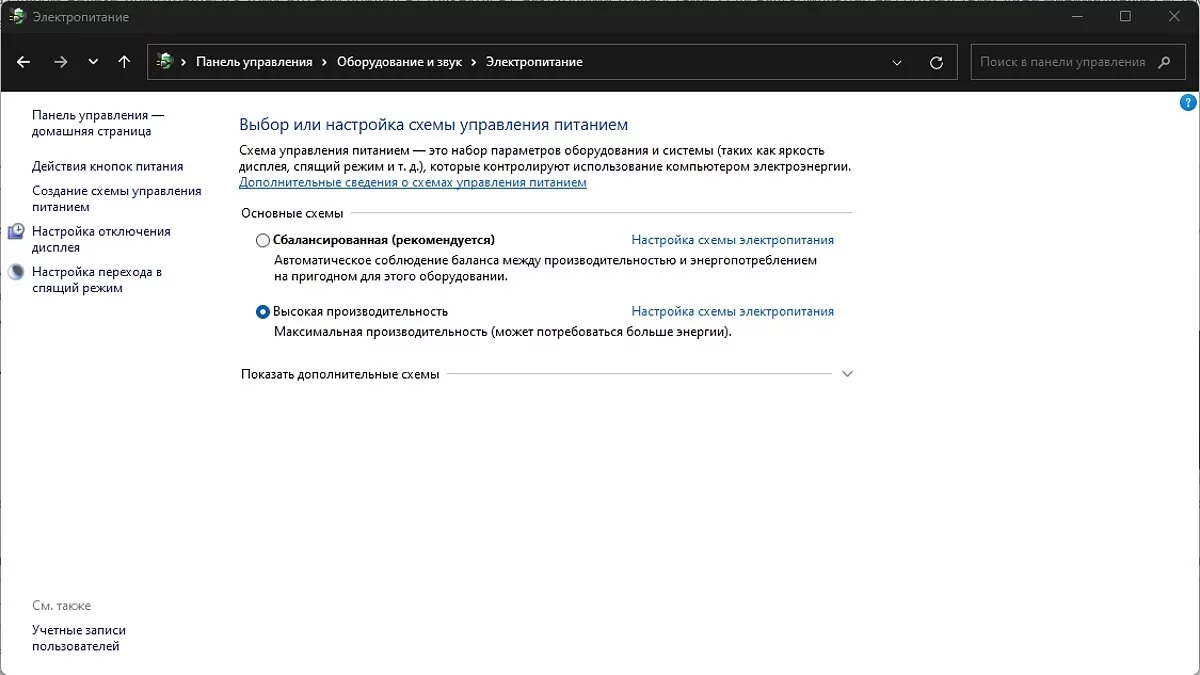The width and height of the screenshot is (1200, 675).
Task: Go up one level with up arrow
Action: (x=124, y=62)
